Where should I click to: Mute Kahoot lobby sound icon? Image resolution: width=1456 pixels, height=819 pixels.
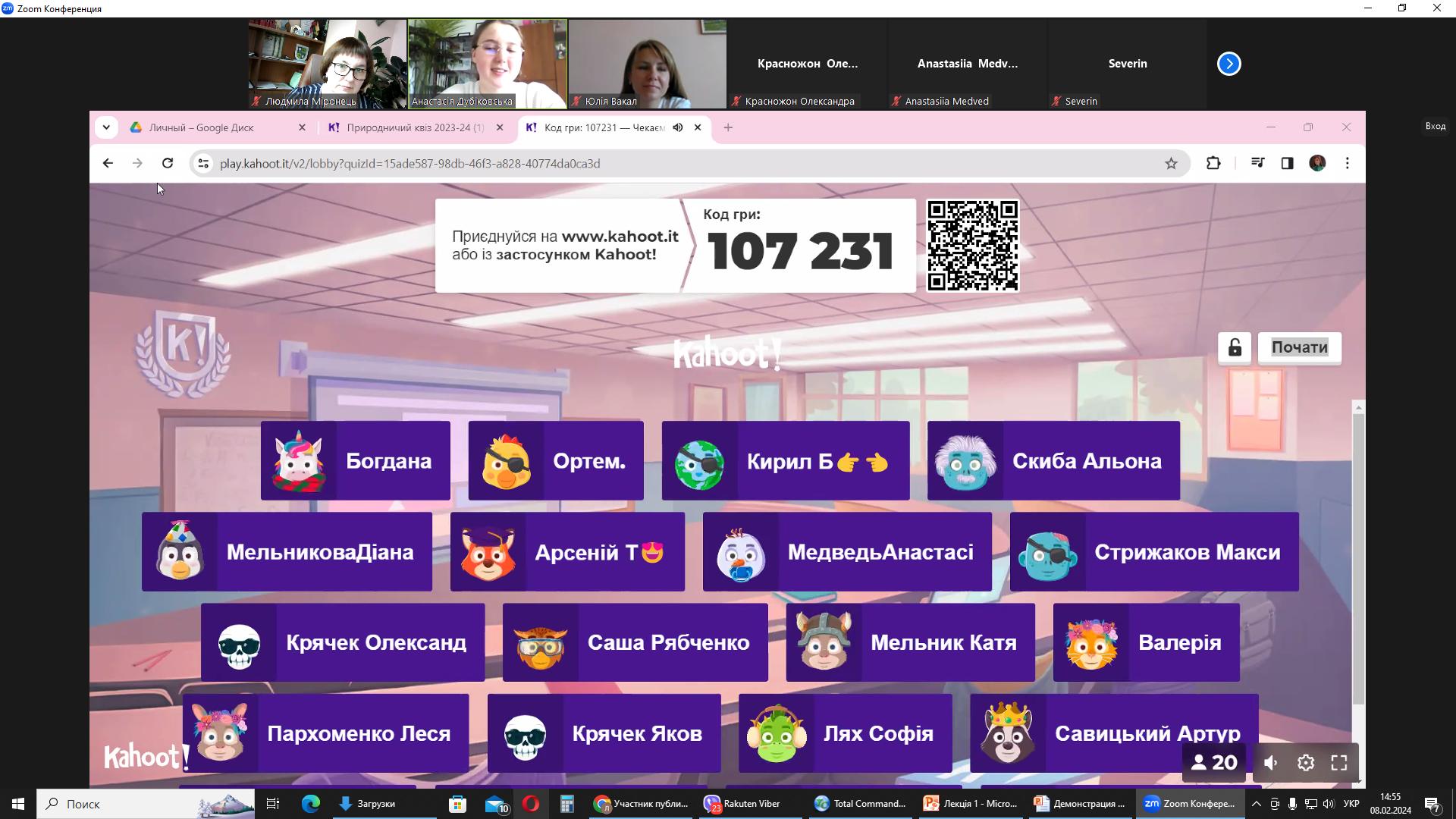point(1271,763)
